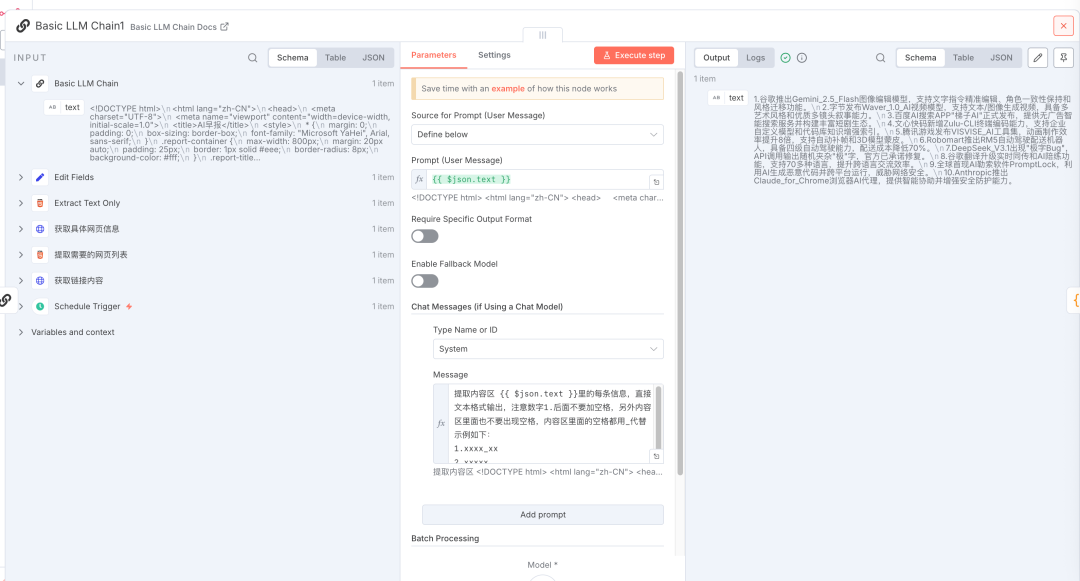Expand the 提取需要的网页列表 node

[x=21, y=255]
